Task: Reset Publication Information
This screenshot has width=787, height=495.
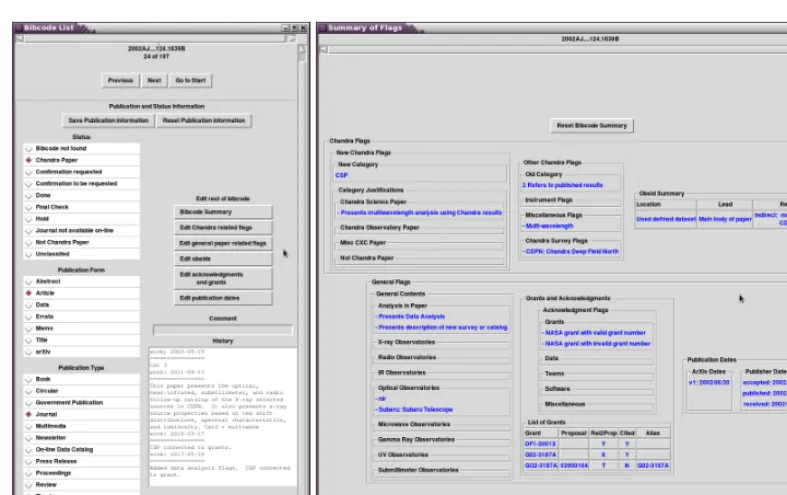Action: tap(204, 120)
